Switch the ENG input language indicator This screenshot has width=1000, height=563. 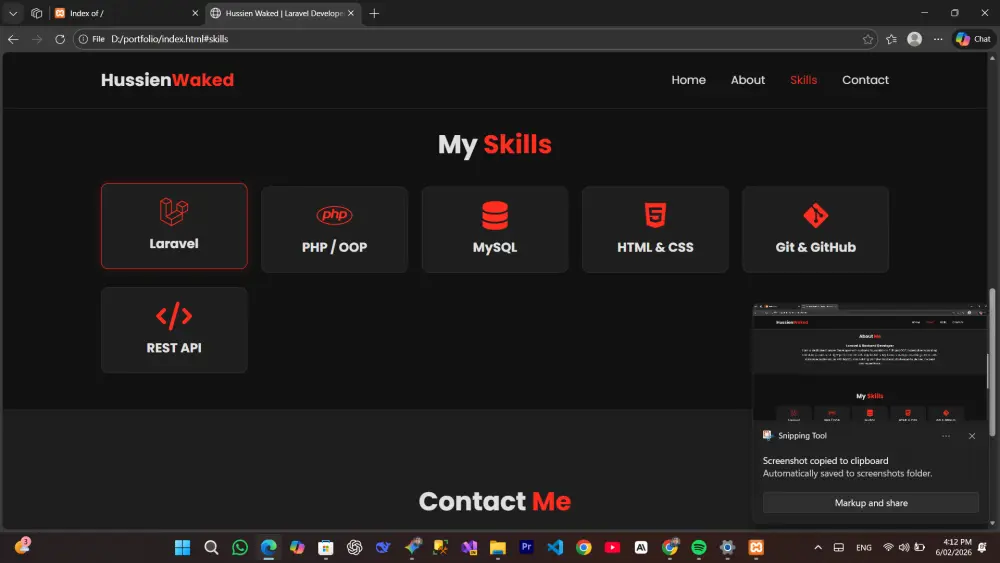point(864,547)
